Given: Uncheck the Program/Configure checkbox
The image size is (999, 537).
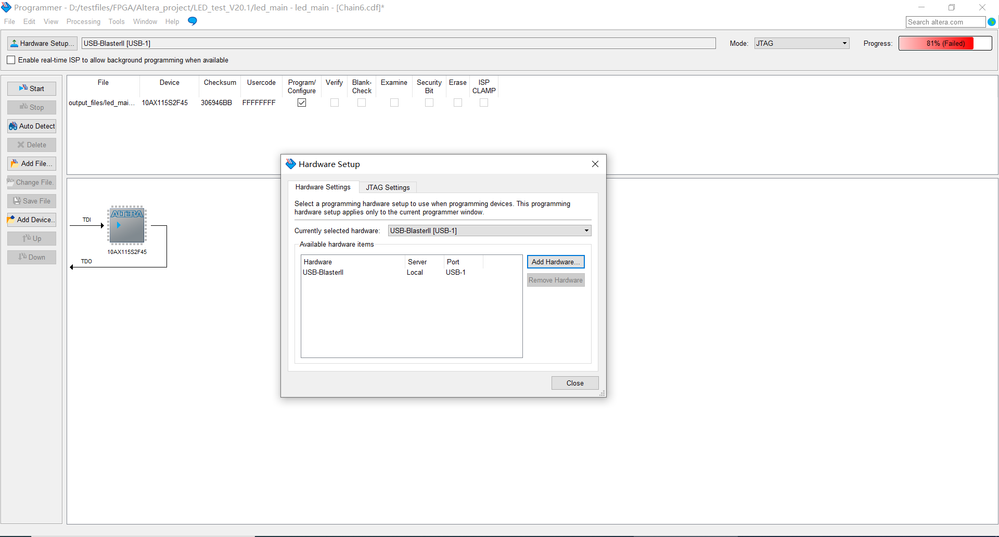Looking at the screenshot, I should click(301, 103).
